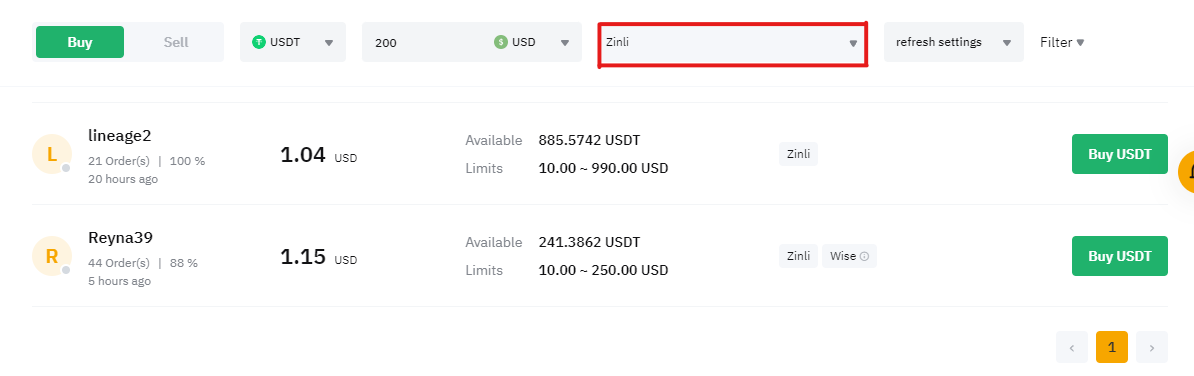The width and height of the screenshot is (1194, 376).
Task: Switch to the Buy tab
Action: click(x=80, y=42)
